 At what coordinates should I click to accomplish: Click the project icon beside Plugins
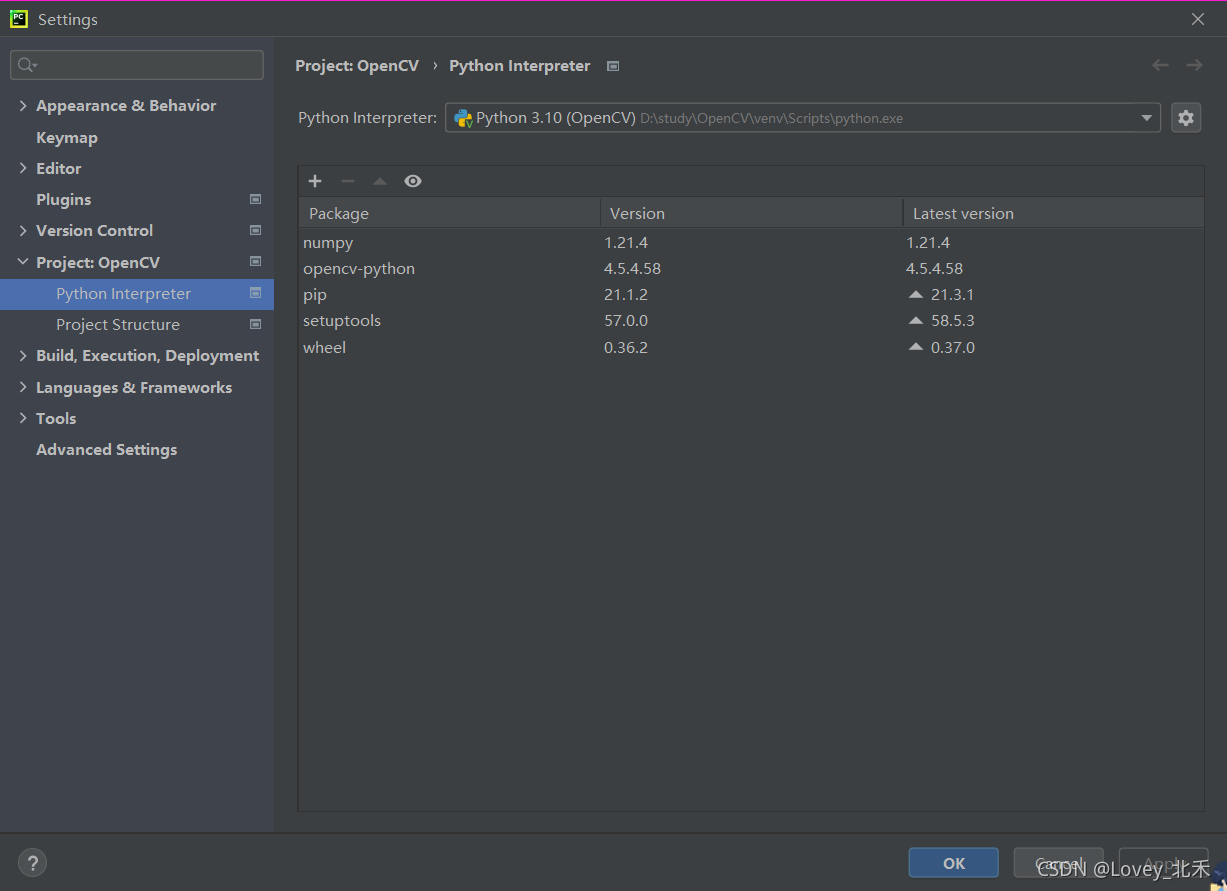[x=255, y=199]
